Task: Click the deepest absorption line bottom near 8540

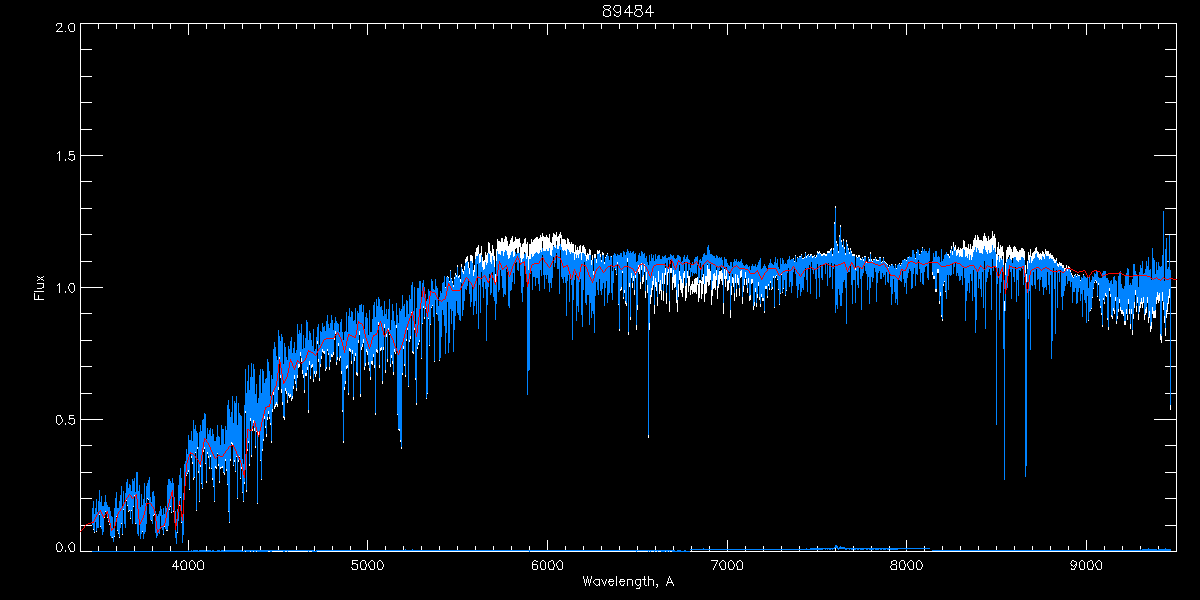Action: coord(1004,478)
